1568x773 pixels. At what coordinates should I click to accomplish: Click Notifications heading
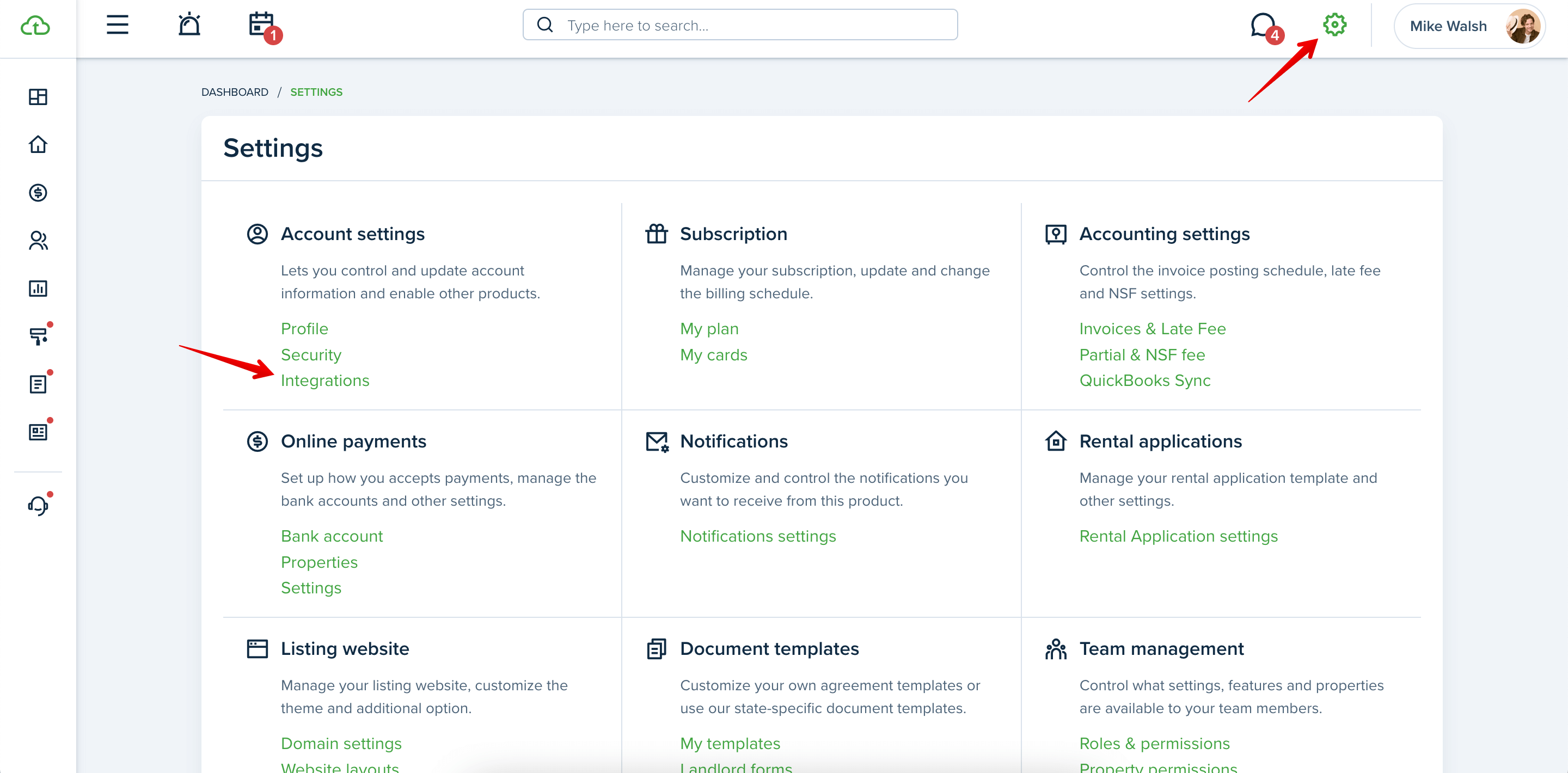(x=733, y=441)
